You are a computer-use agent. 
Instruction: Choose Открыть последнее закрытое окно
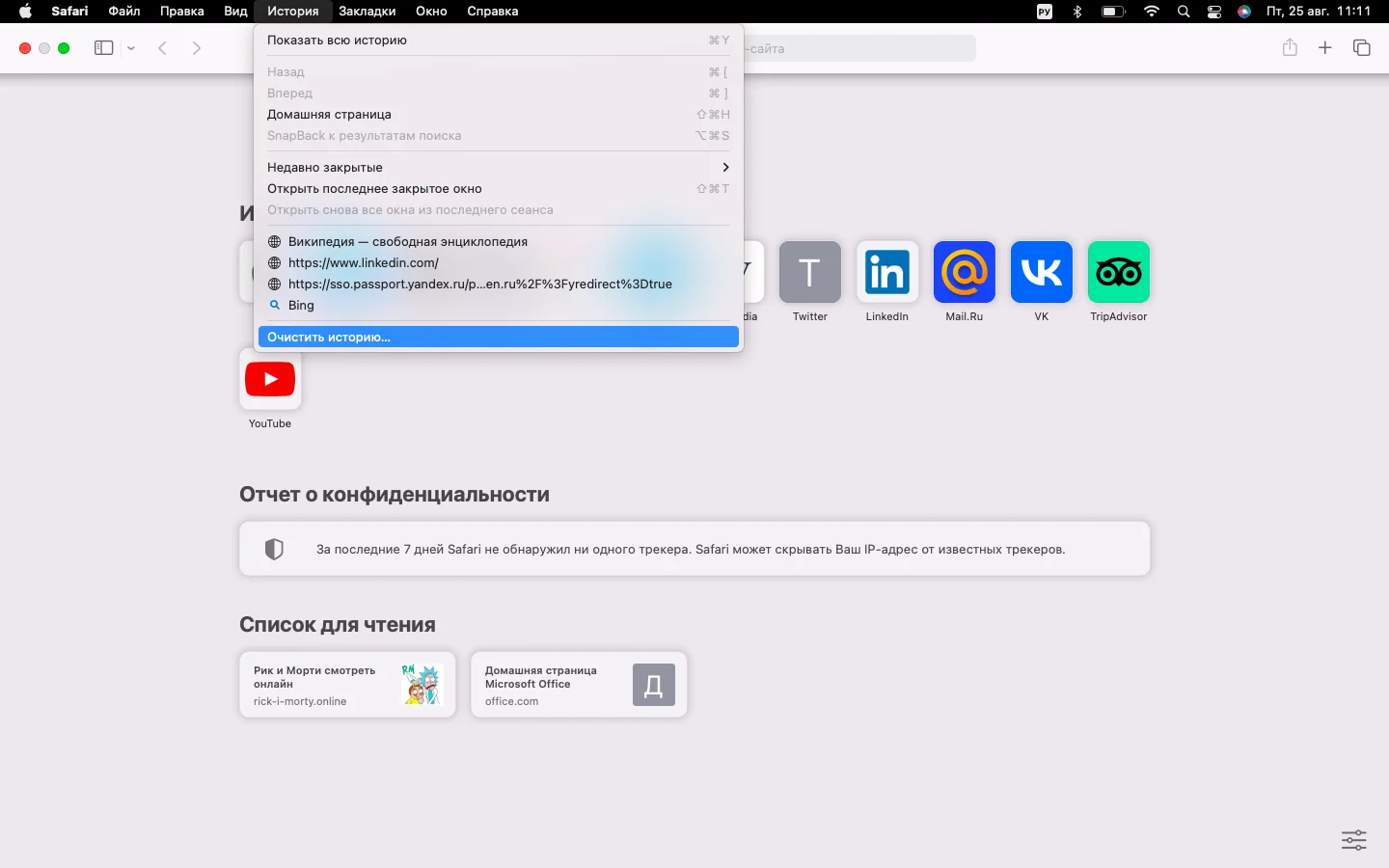499,189
